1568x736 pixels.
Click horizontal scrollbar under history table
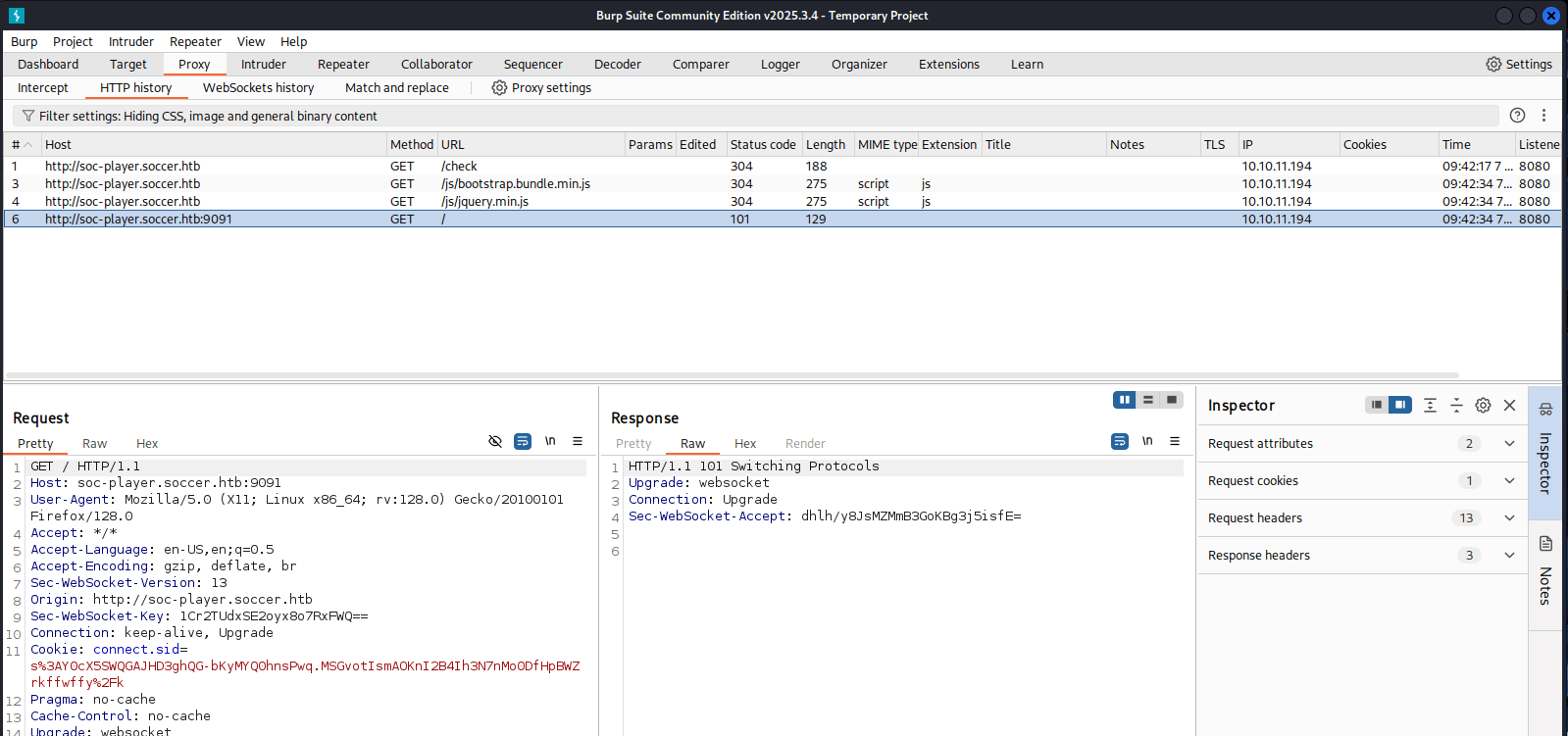point(733,375)
